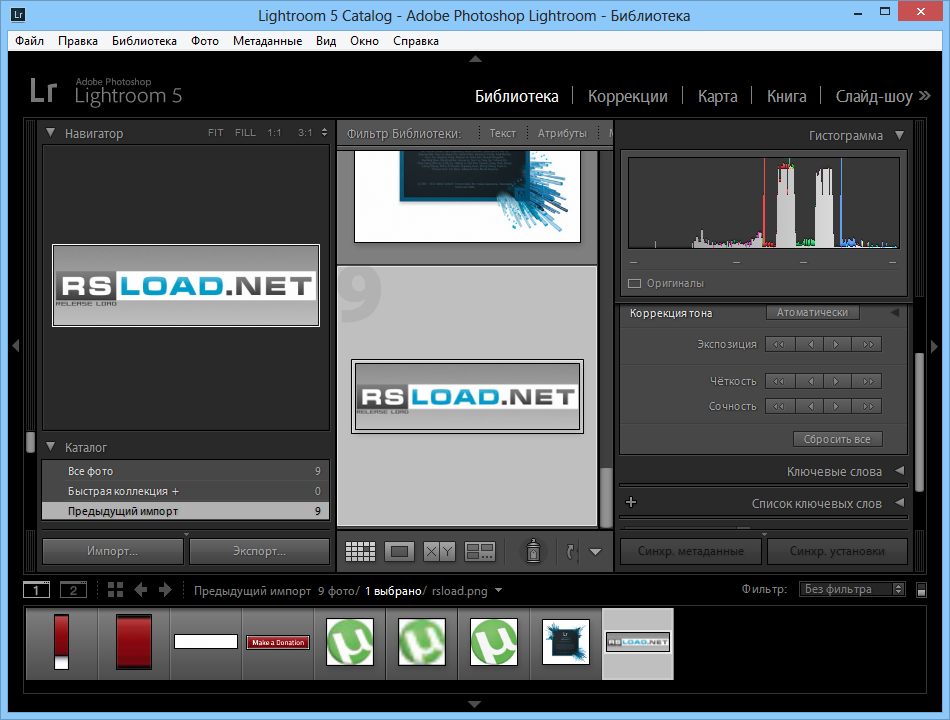950x720 pixels.
Task: Open the Survey view icon
Action: point(480,552)
